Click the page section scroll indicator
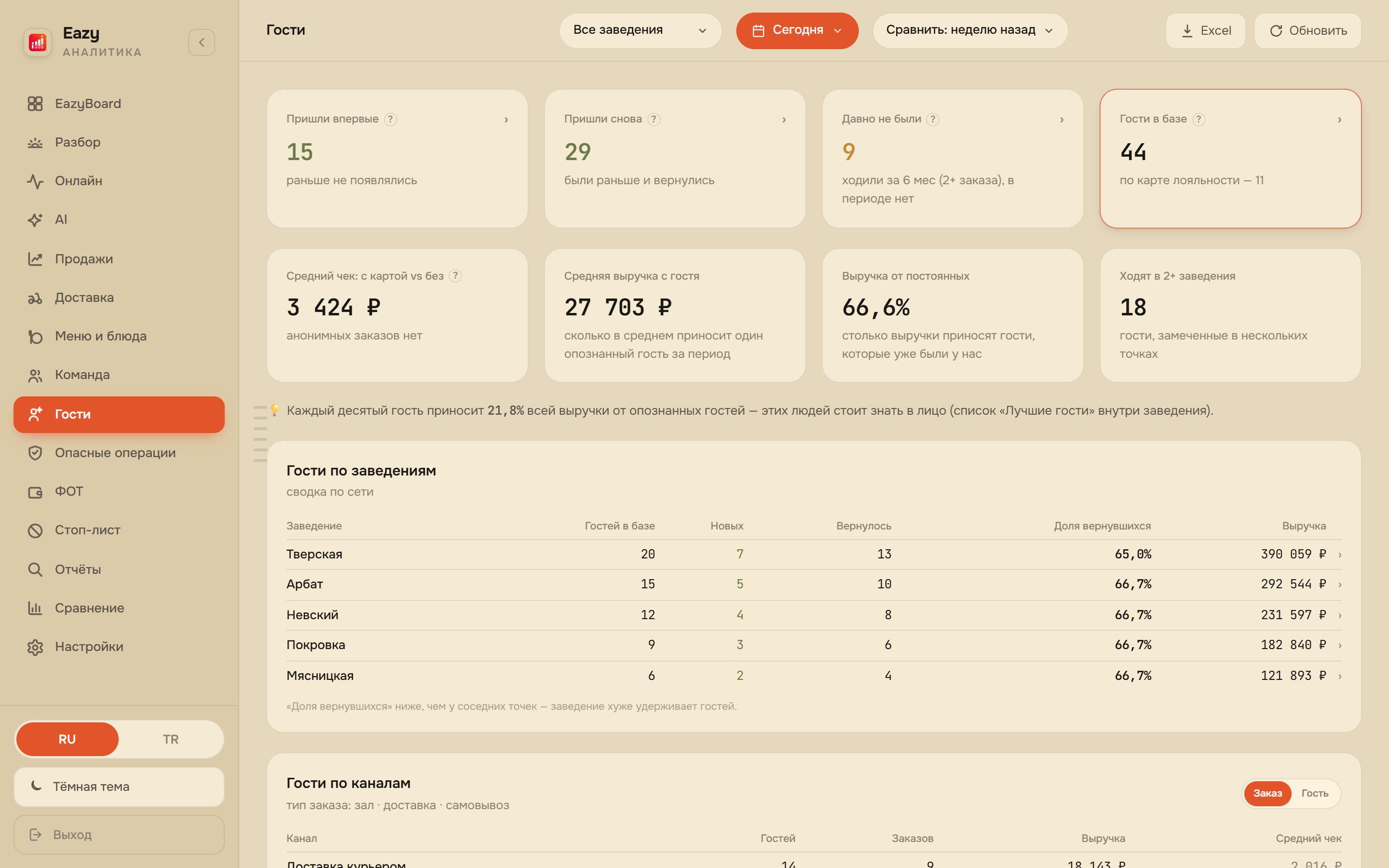 point(260,434)
